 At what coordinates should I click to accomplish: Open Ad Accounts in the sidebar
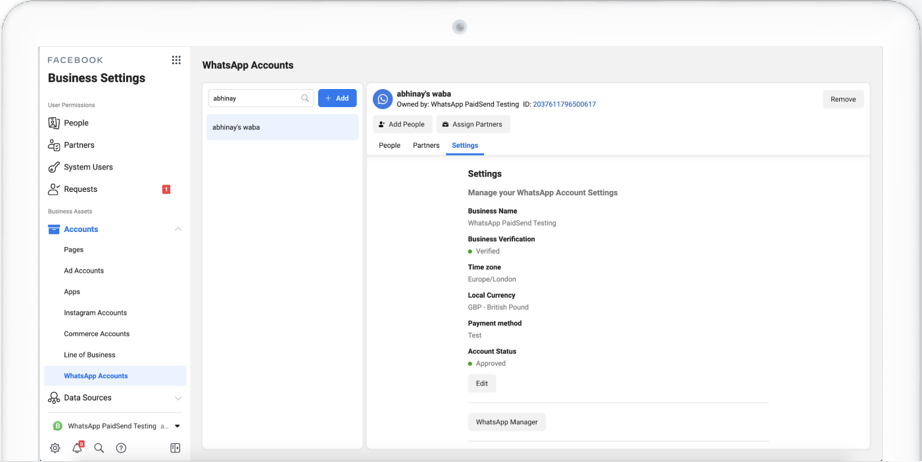click(83, 271)
